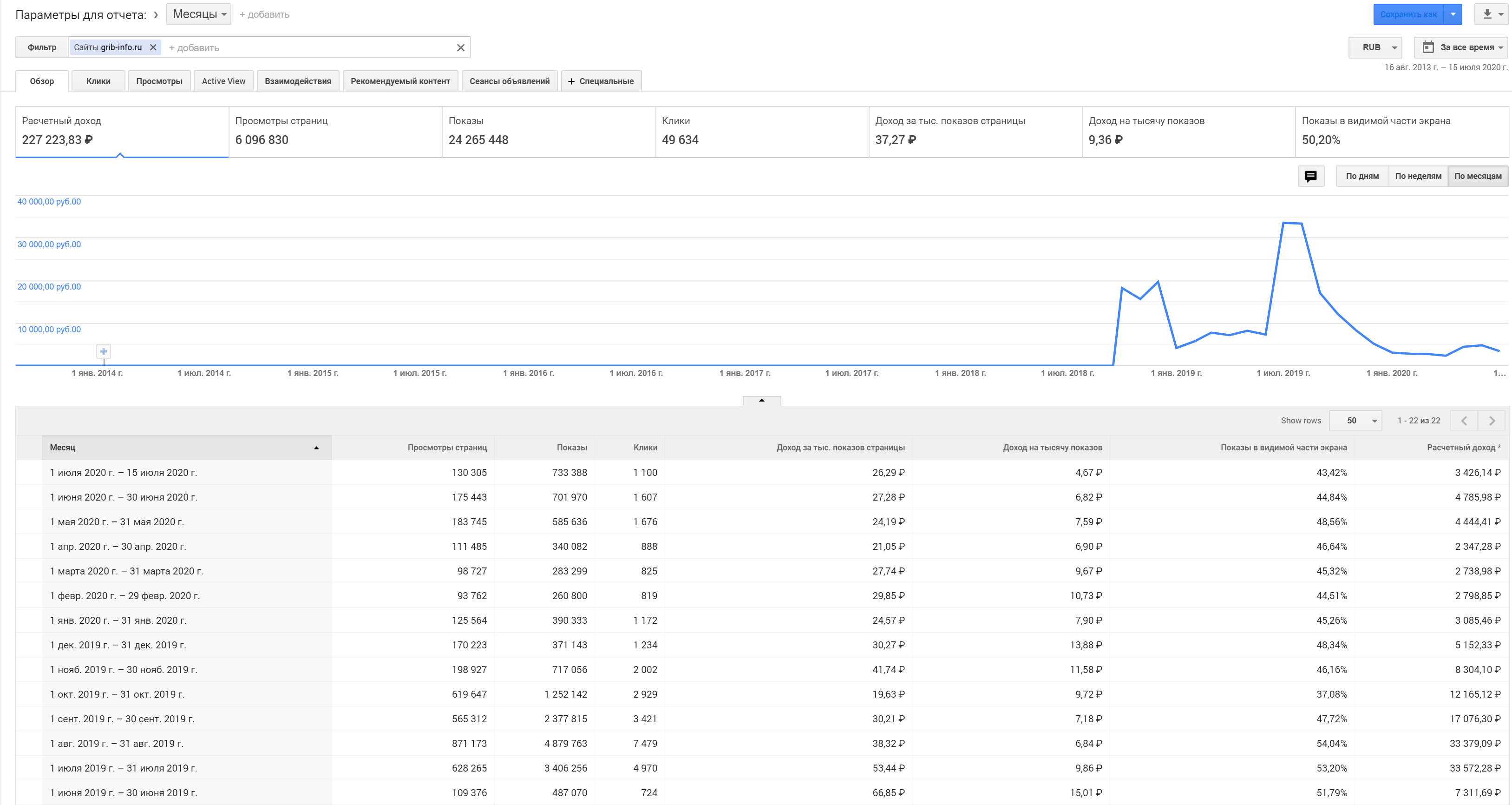This screenshot has width=1512, height=805.
Task: Collapse the chart with the up arrow handle
Action: [761, 401]
